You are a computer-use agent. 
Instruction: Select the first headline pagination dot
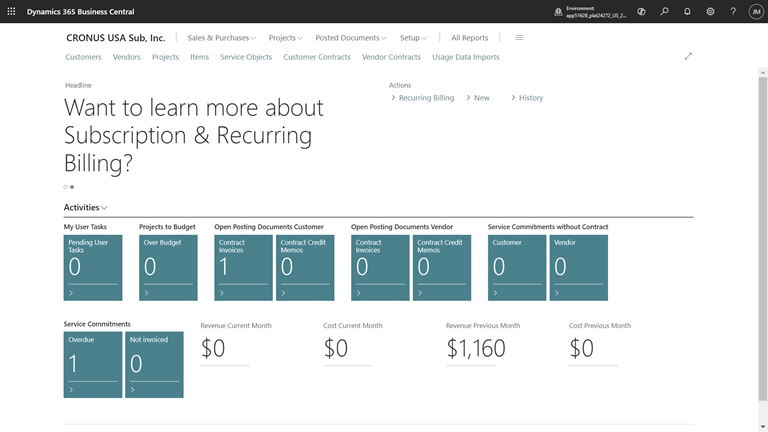pyautogui.click(x=66, y=187)
